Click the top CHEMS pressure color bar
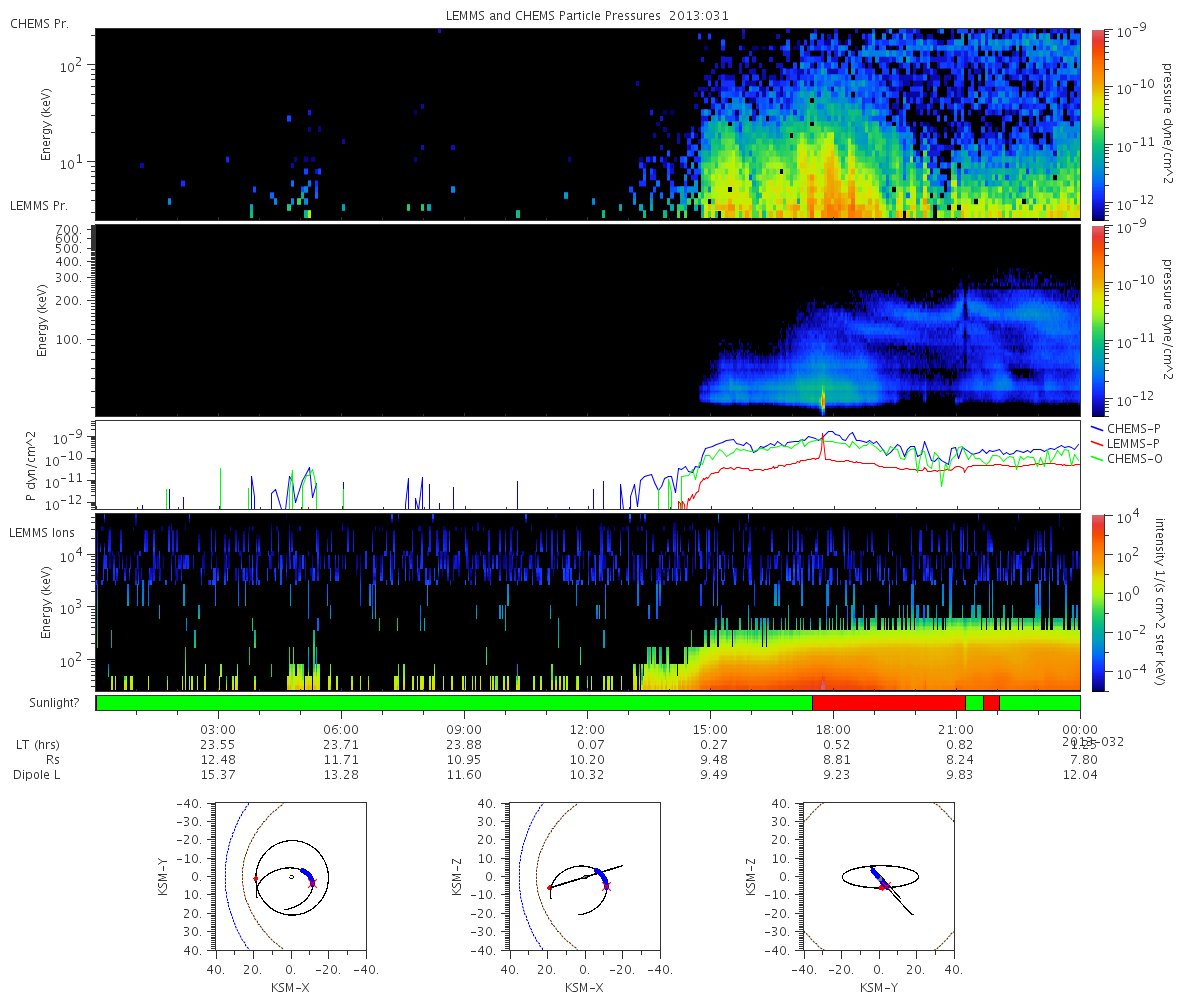The image size is (1200, 1000). click(1098, 123)
